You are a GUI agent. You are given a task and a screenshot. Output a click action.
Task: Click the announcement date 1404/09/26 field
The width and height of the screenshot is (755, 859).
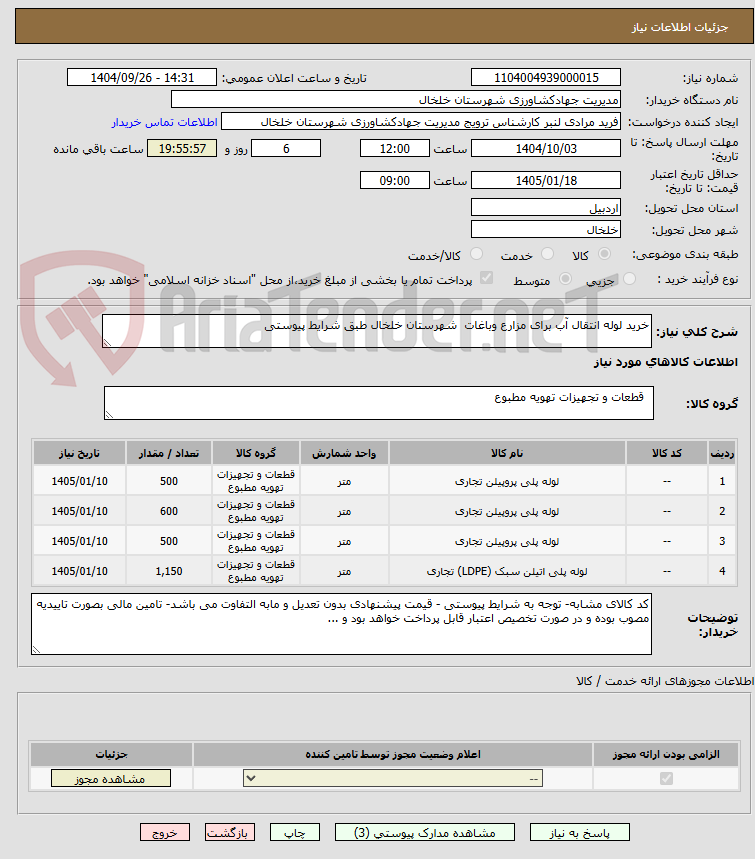point(142,77)
